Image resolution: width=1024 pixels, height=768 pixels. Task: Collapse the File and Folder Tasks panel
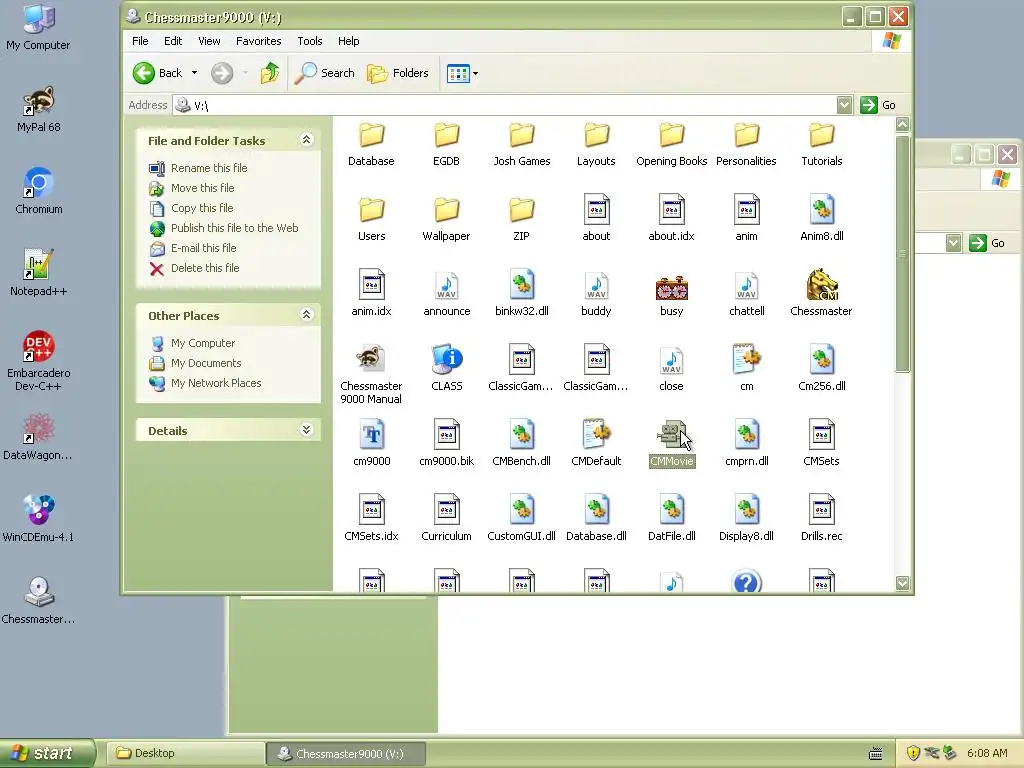click(306, 140)
